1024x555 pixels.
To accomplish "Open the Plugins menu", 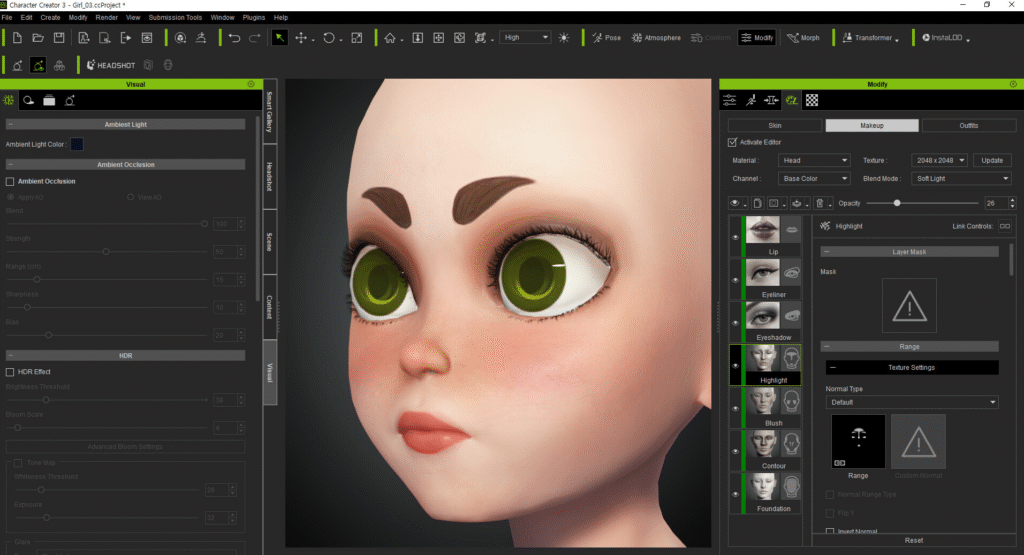I will click(254, 17).
